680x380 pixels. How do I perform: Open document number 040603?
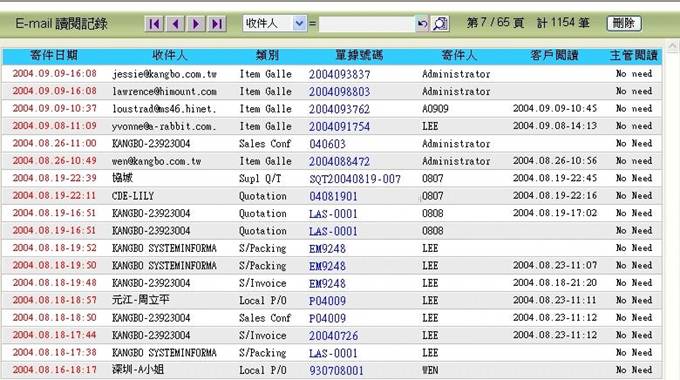click(327, 144)
